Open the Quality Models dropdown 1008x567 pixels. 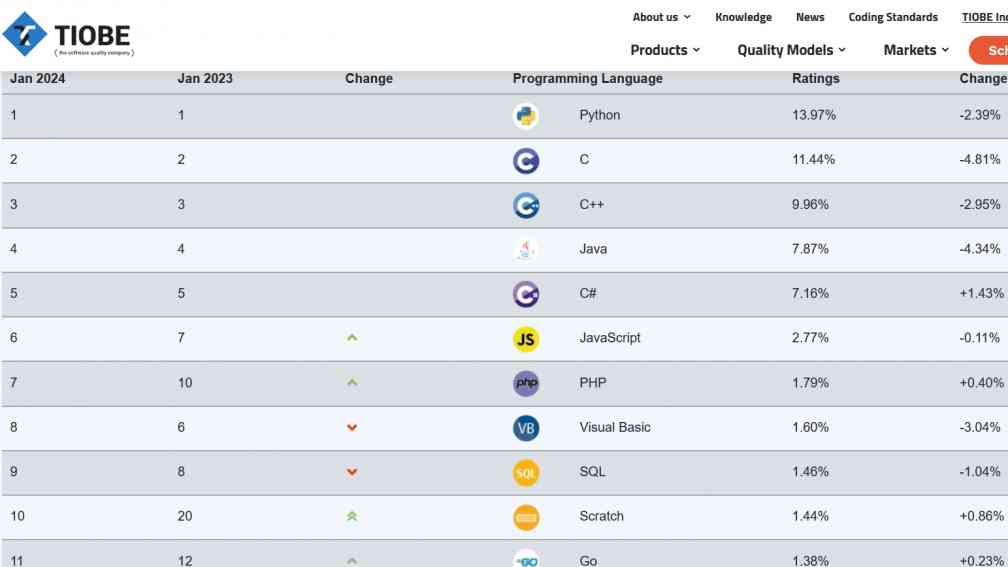(x=791, y=50)
